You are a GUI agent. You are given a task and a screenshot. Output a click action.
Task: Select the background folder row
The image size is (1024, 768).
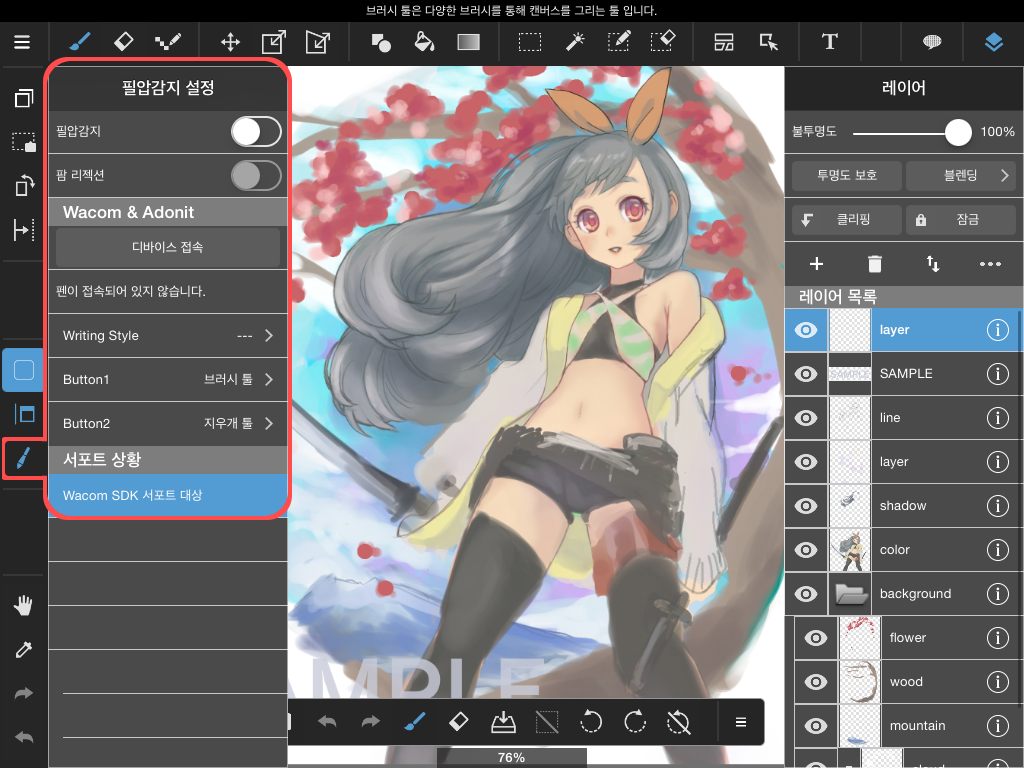click(x=904, y=594)
